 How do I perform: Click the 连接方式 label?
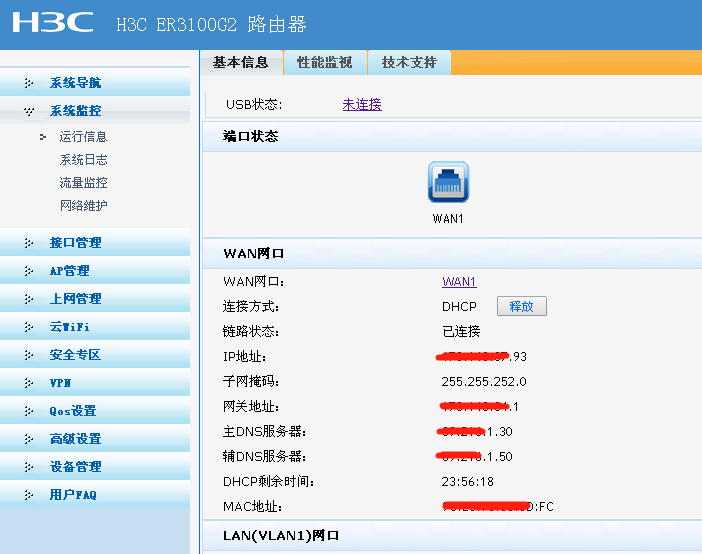point(251,306)
